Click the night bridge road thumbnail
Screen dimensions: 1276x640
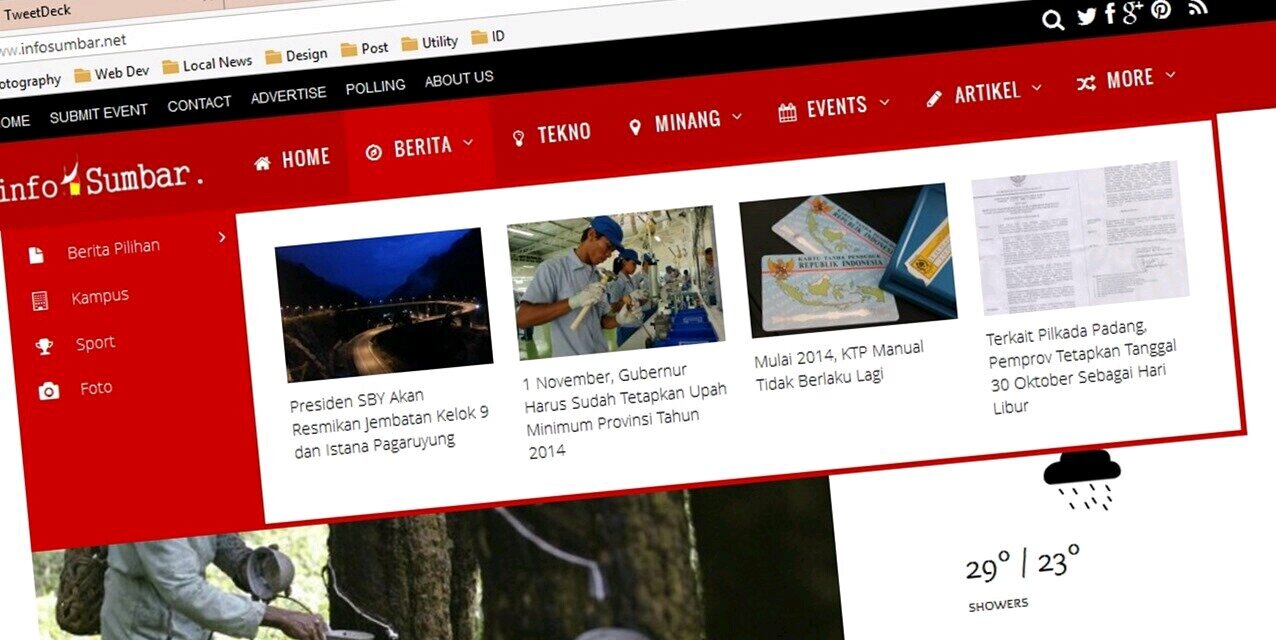384,305
